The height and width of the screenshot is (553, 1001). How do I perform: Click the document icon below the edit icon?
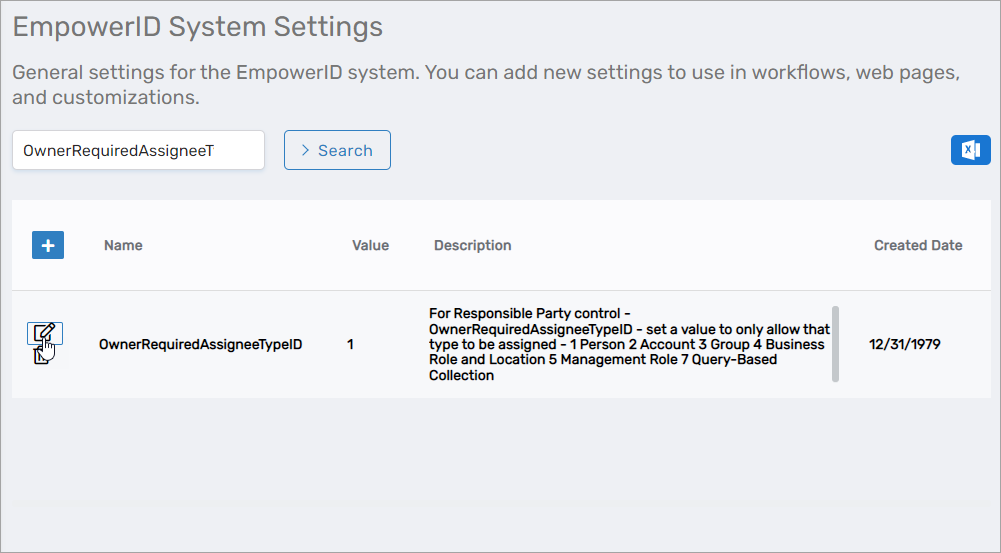coord(38,357)
